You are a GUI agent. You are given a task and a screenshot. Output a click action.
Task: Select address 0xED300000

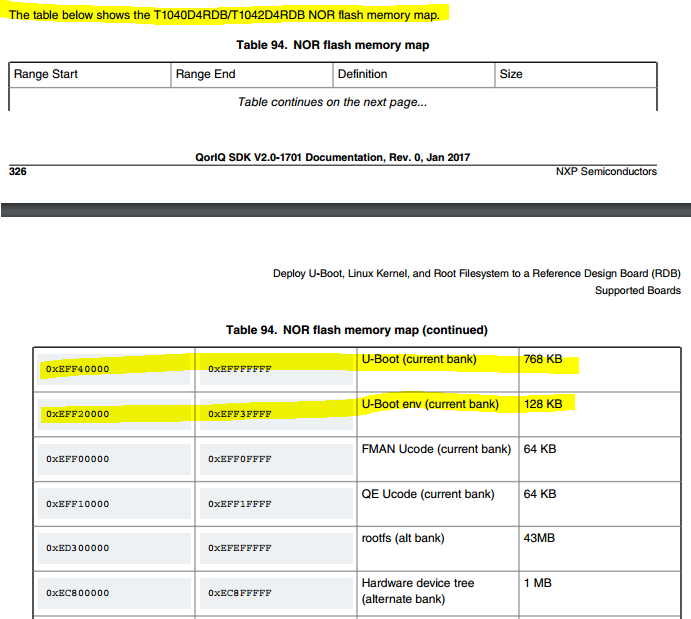(78, 548)
